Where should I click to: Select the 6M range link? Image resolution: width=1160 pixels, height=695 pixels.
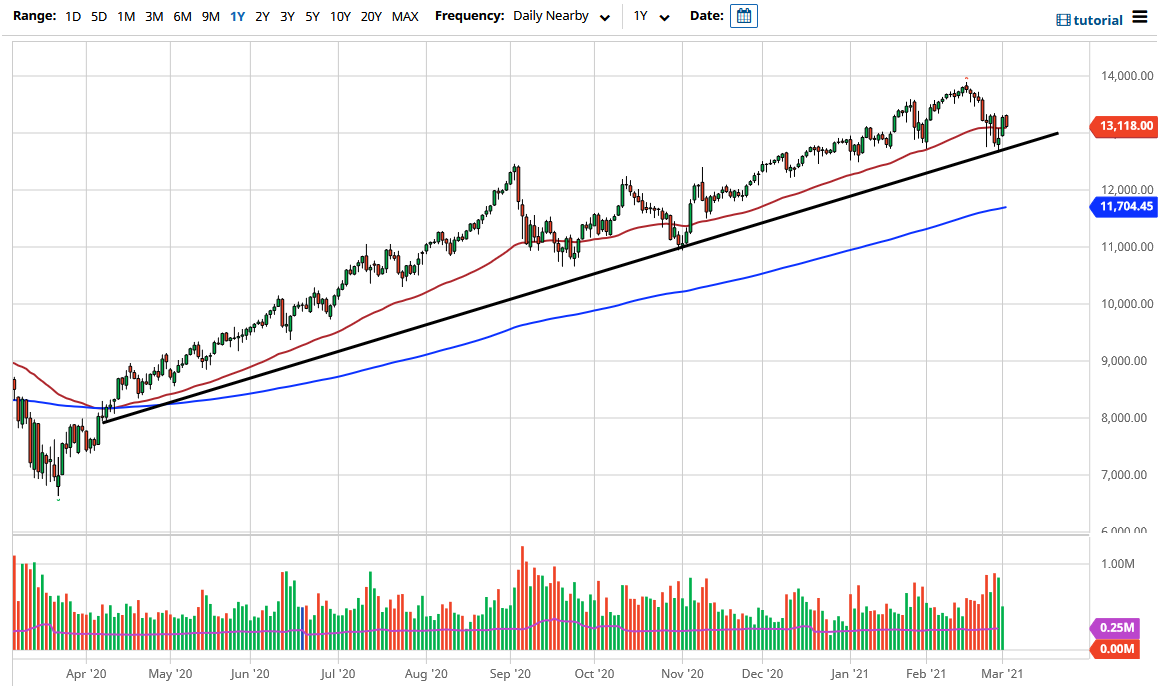(181, 16)
